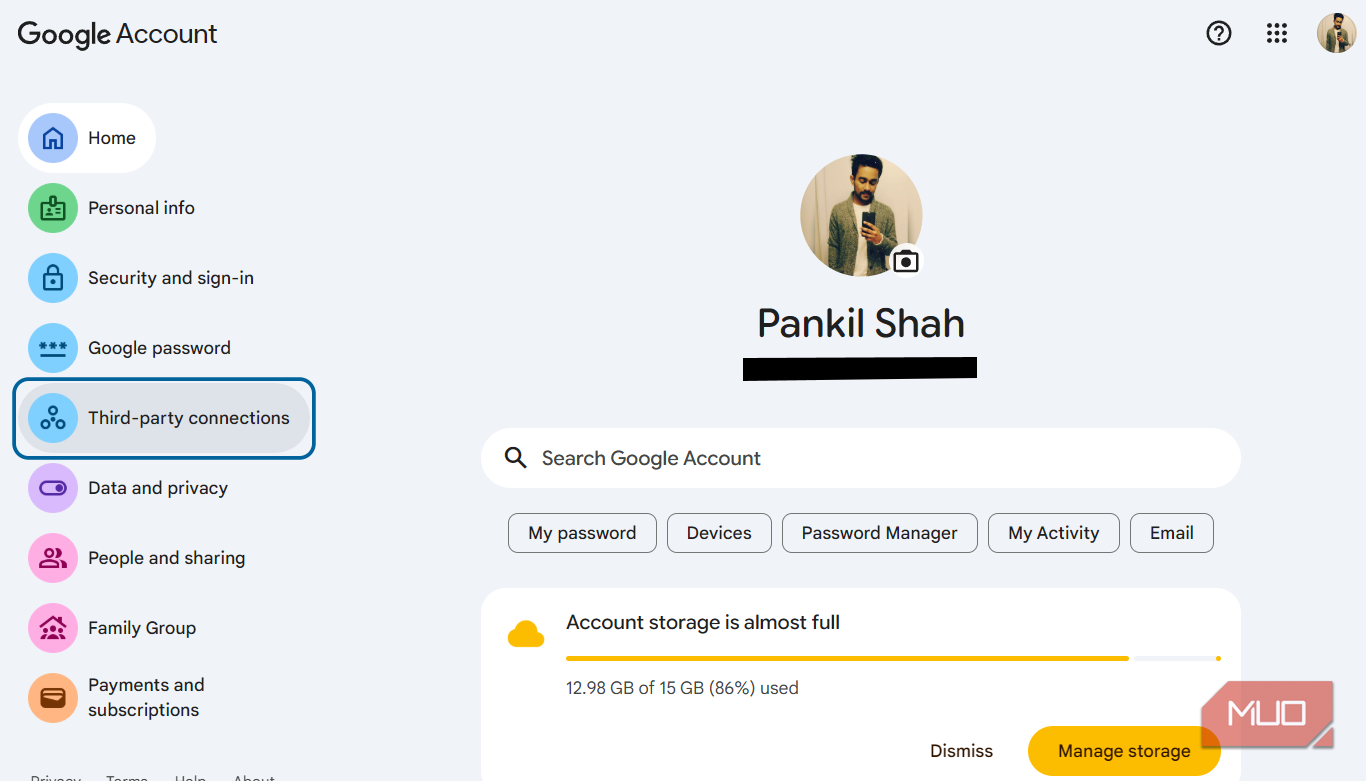
Task: Open the Google apps grid icon
Action: click(x=1277, y=33)
